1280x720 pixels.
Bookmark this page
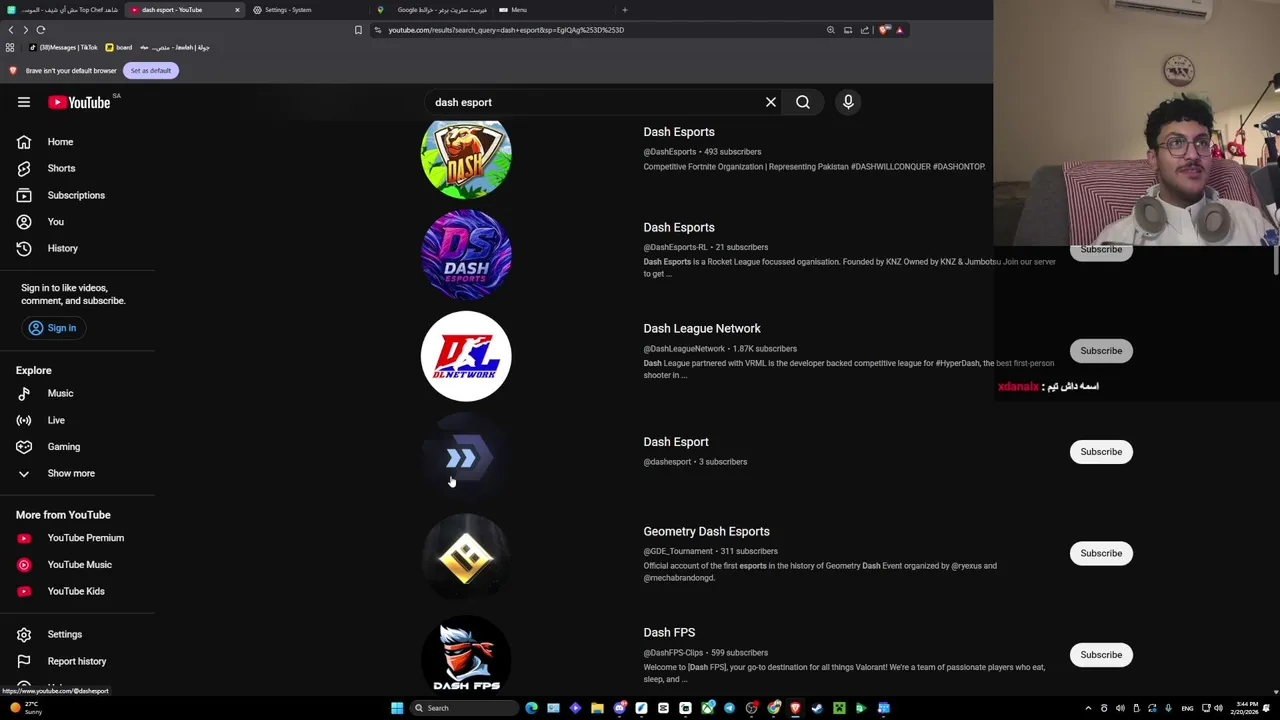(358, 30)
